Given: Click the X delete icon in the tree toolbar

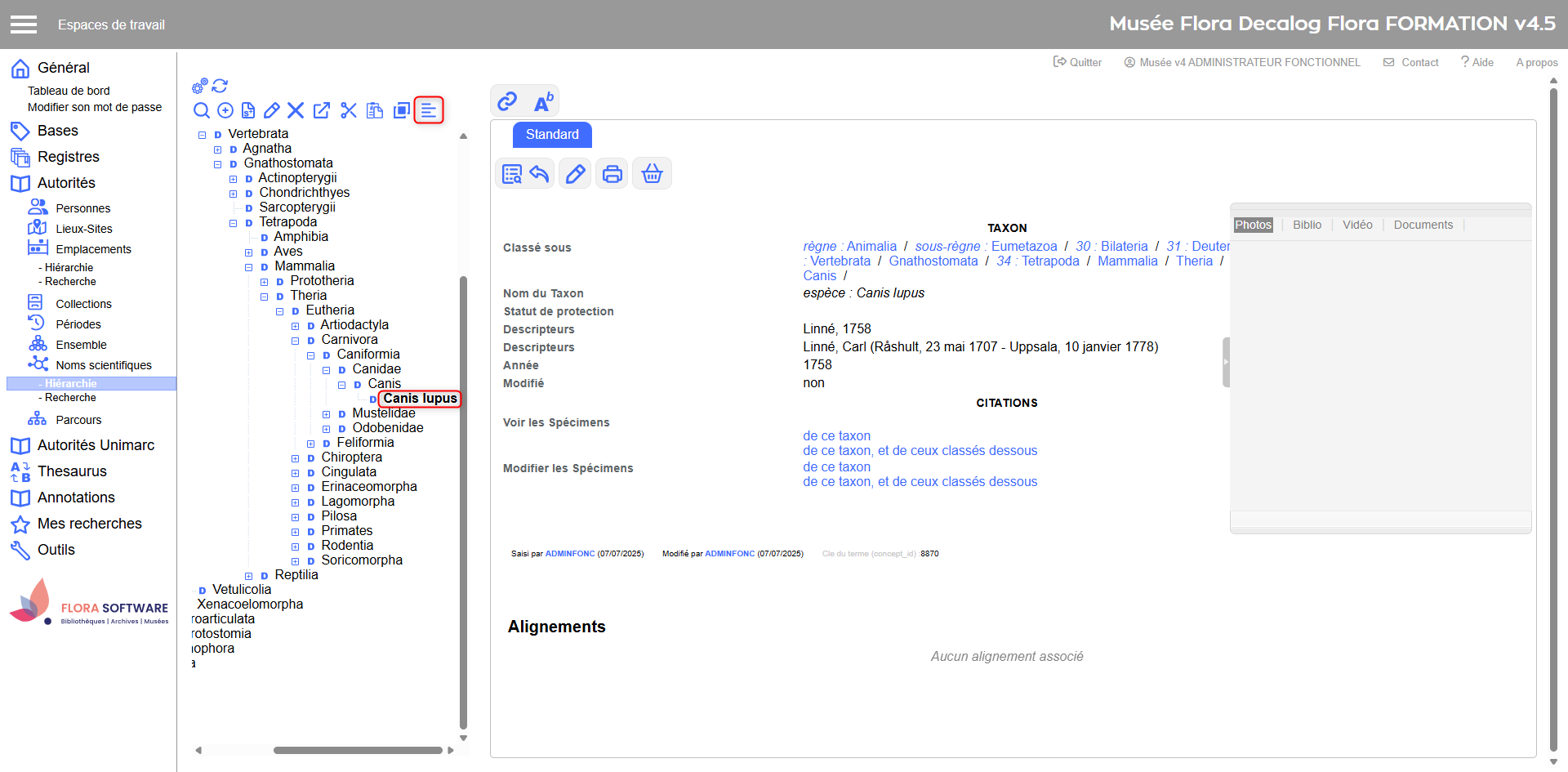Looking at the screenshot, I should pos(296,110).
